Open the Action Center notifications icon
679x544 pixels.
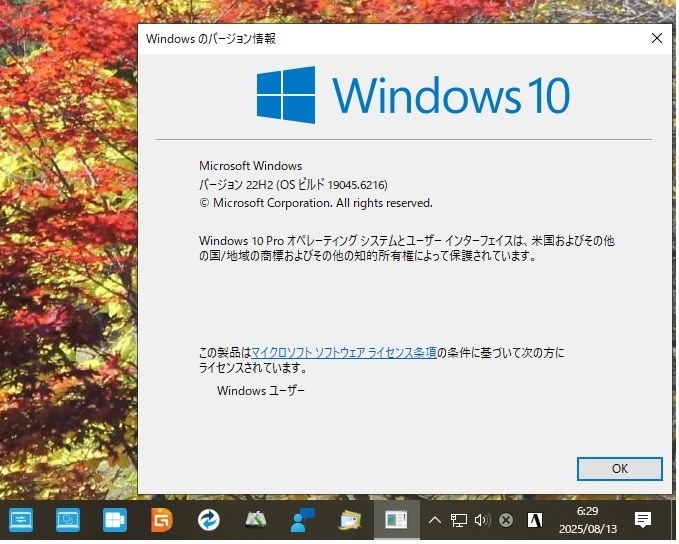pyautogui.click(x=643, y=519)
